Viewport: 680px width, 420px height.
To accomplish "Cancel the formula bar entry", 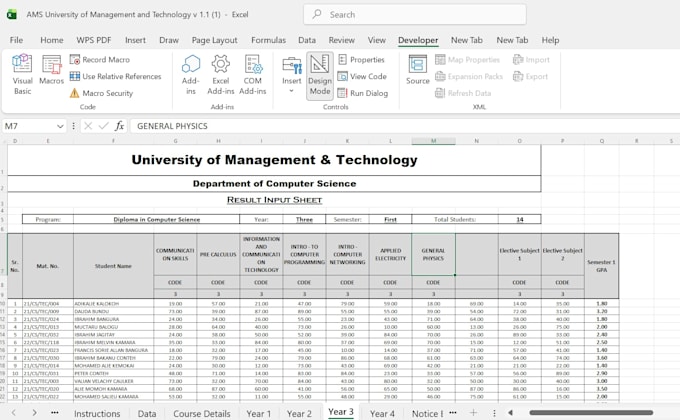I will pos(88,126).
